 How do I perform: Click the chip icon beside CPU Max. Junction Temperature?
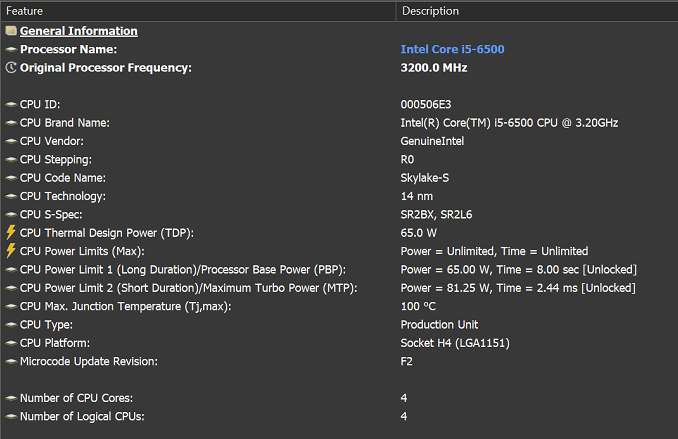point(11,306)
